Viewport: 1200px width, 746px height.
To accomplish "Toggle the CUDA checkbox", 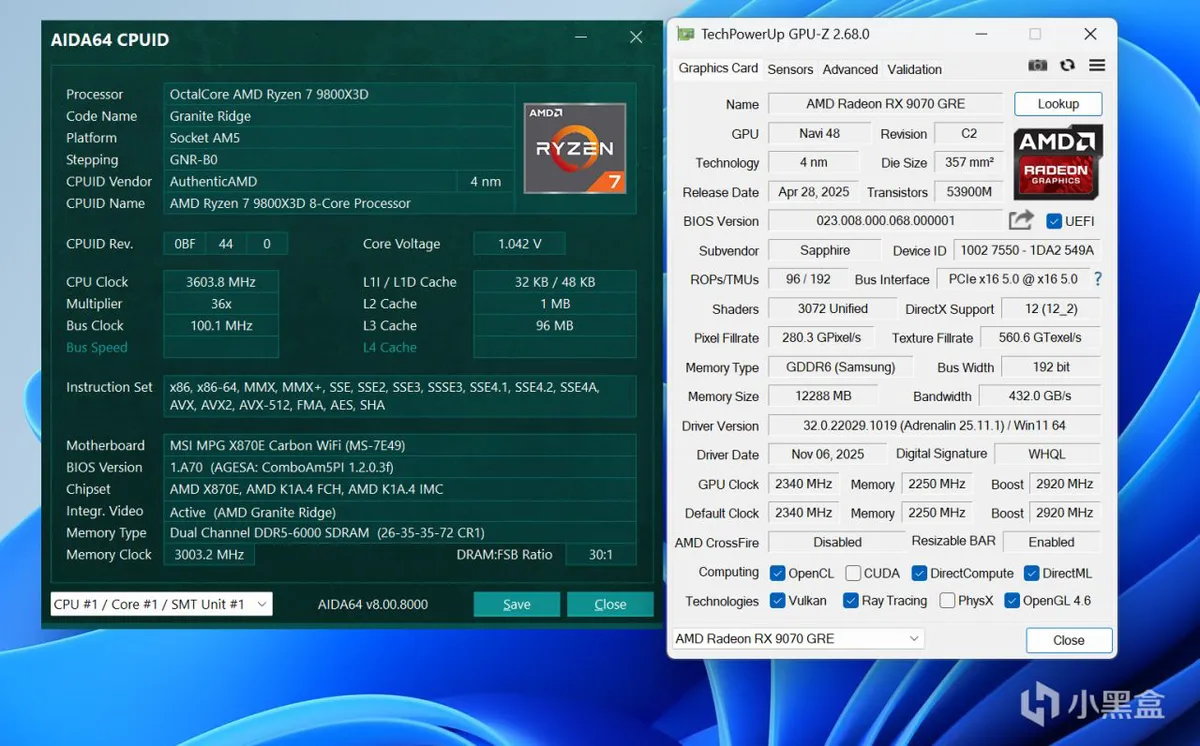I will [853, 573].
